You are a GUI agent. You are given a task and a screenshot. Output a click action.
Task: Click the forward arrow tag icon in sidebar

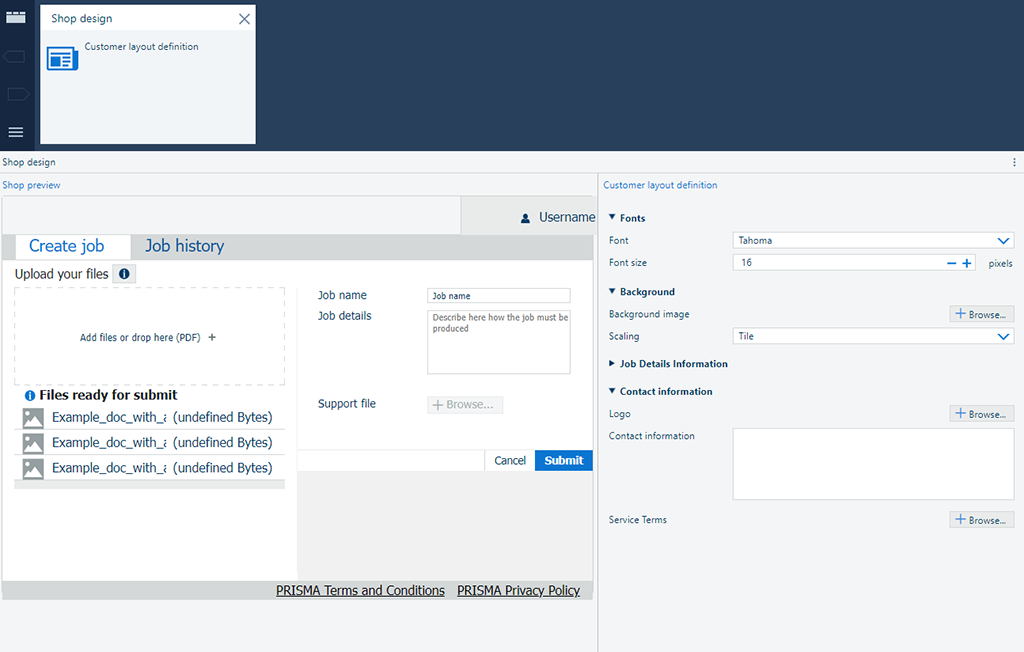click(x=18, y=95)
